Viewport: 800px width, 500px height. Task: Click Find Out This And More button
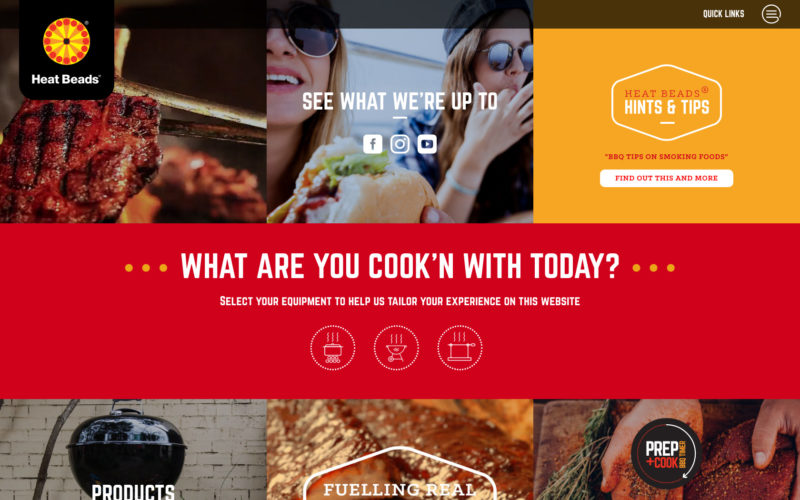[x=666, y=178]
